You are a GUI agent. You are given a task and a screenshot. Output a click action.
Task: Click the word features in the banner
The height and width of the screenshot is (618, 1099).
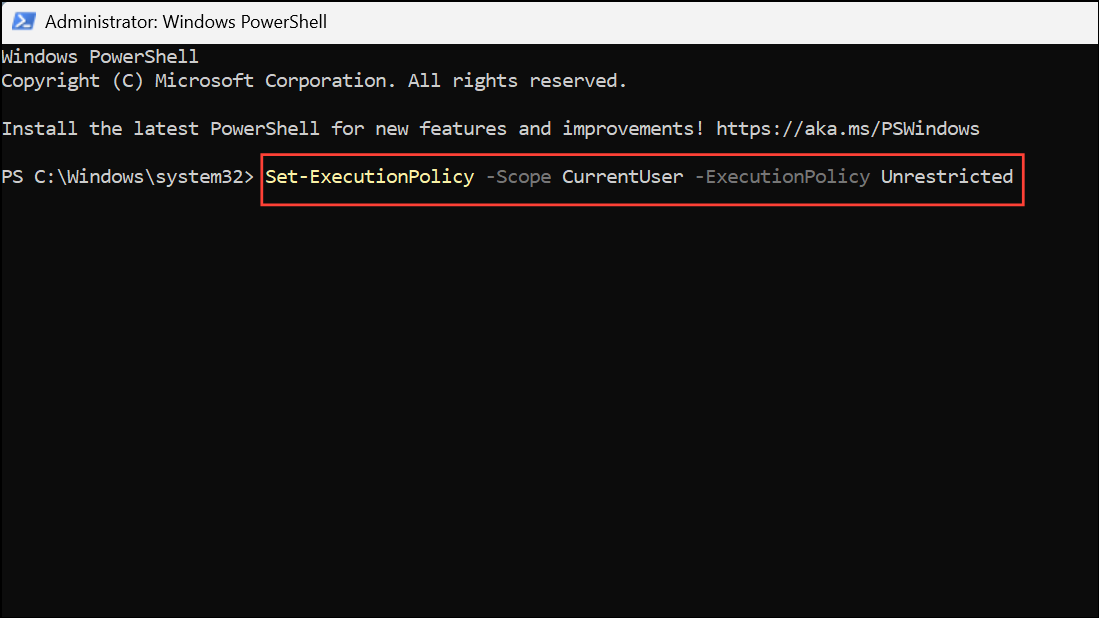[463, 129]
